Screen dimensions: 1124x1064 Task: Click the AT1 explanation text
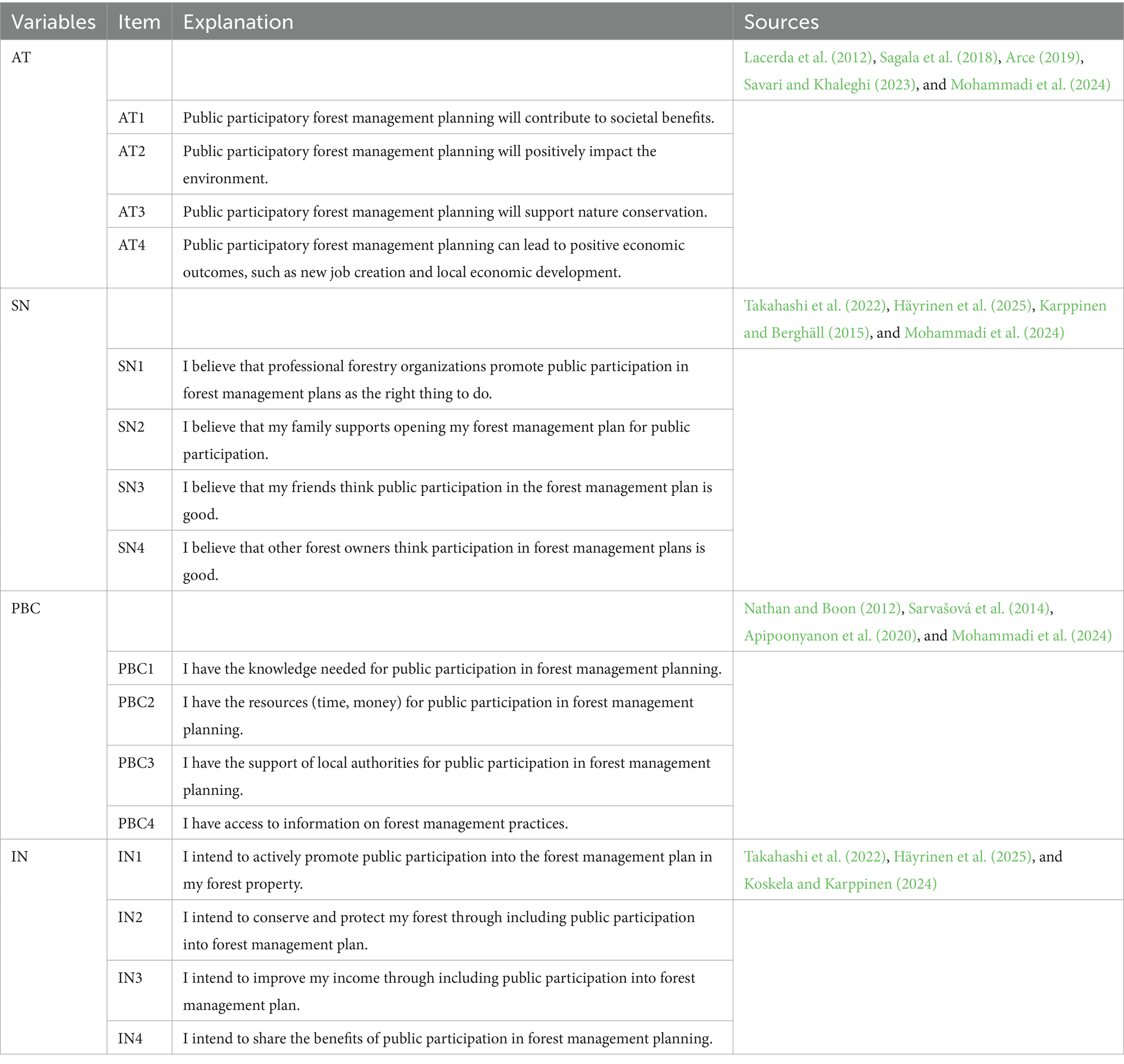(x=448, y=118)
